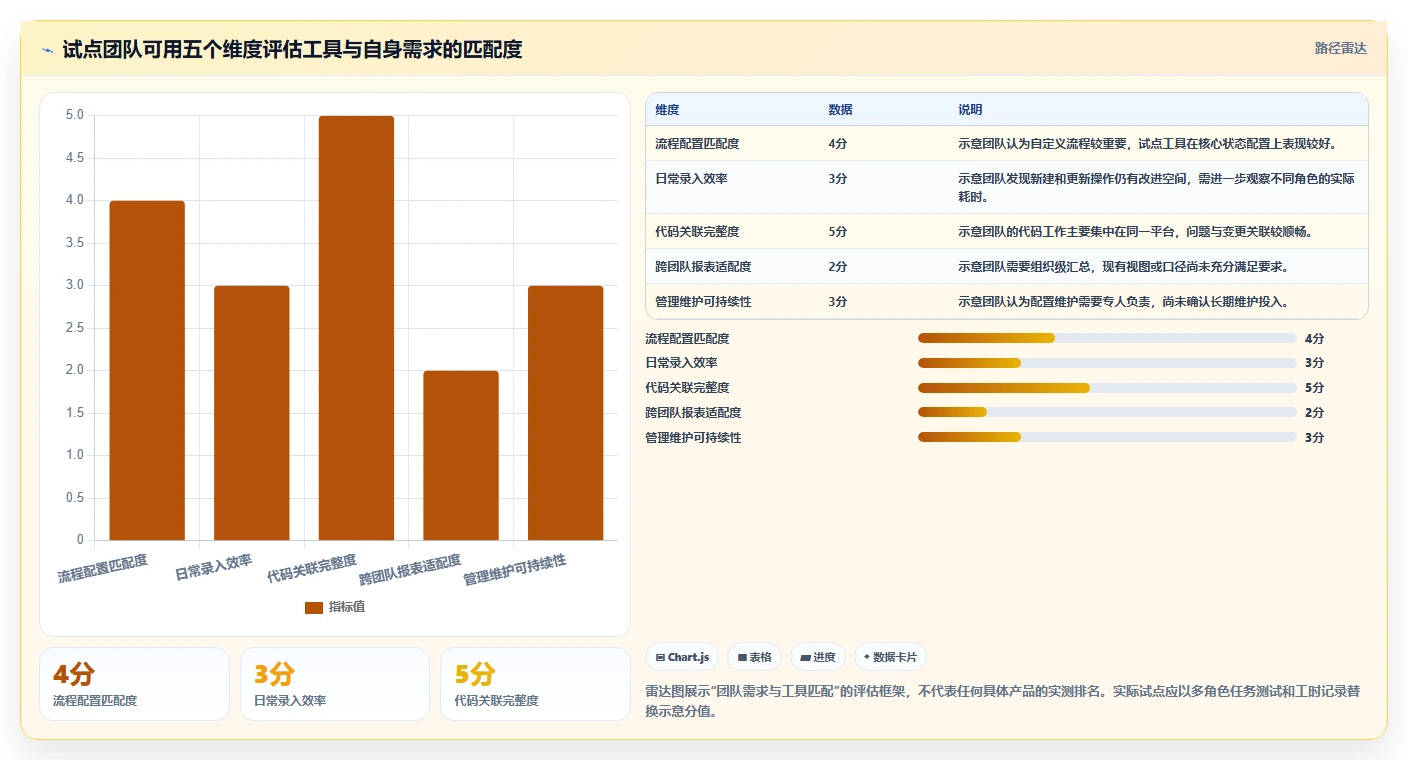
Task: Select the 数据卡片 tag
Action: tap(890, 657)
